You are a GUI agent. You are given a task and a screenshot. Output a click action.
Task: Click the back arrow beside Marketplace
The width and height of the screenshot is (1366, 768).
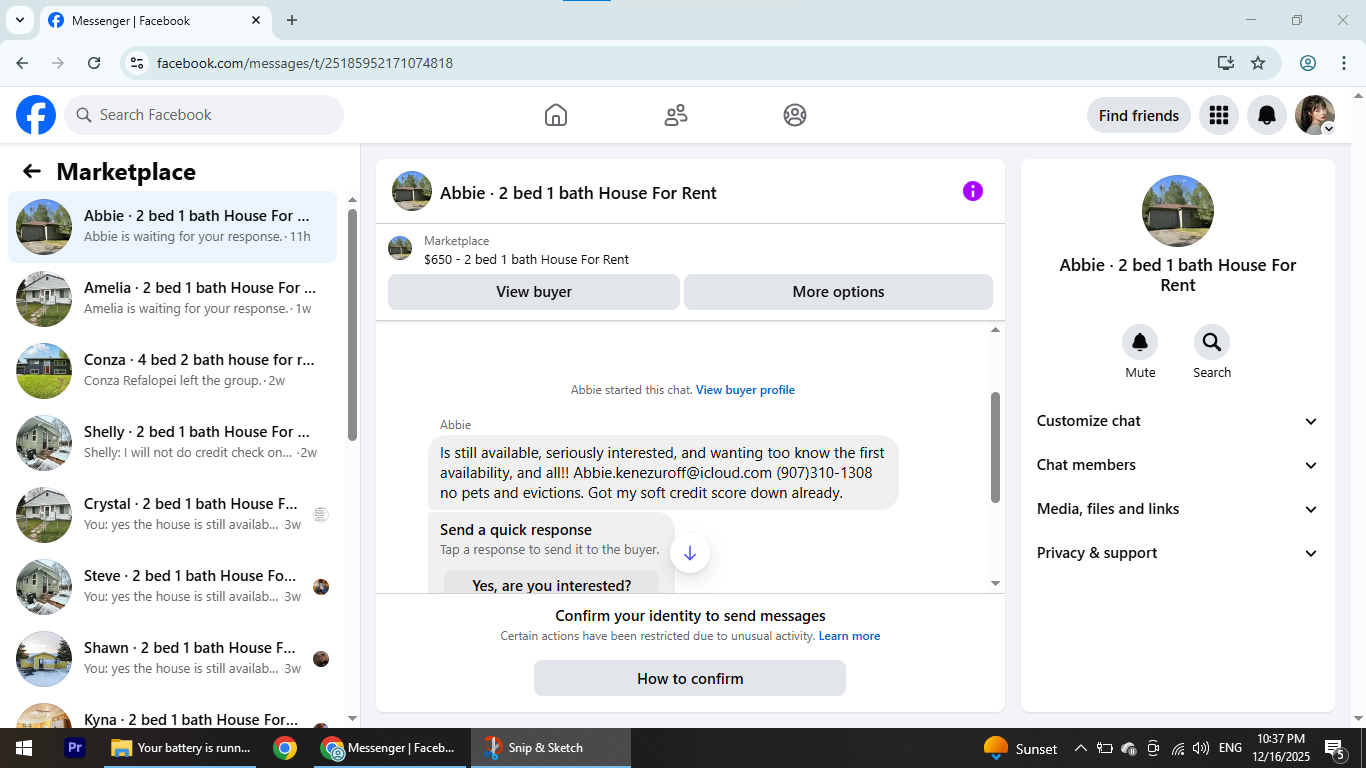(x=32, y=171)
